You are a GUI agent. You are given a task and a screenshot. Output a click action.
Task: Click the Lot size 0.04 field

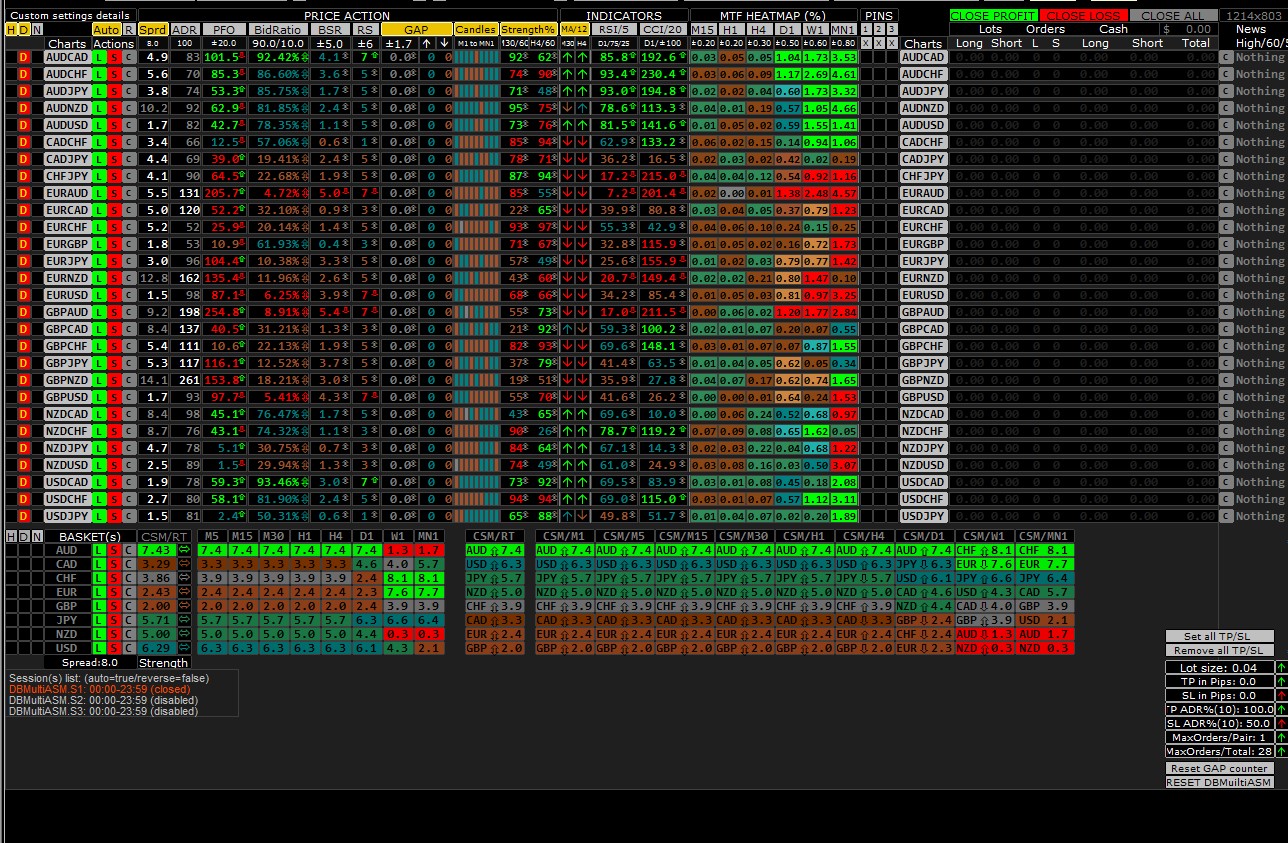pos(1220,667)
